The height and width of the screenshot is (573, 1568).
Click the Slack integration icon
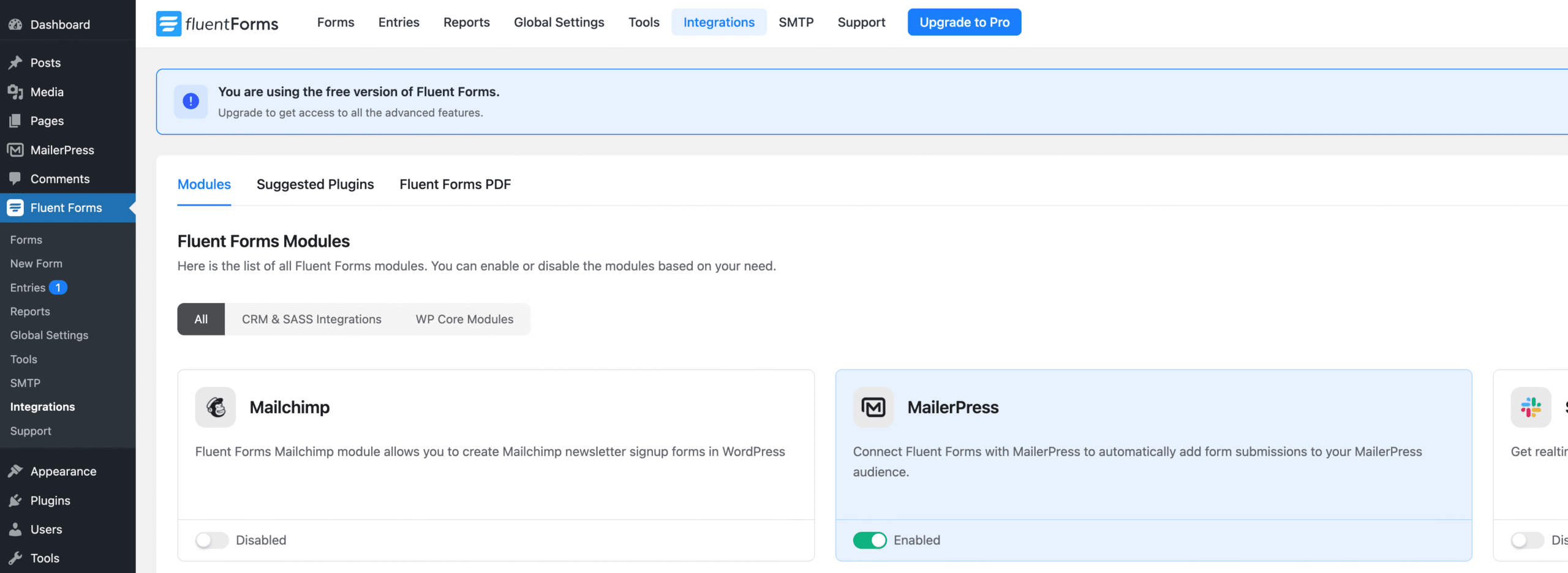(x=1531, y=406)
